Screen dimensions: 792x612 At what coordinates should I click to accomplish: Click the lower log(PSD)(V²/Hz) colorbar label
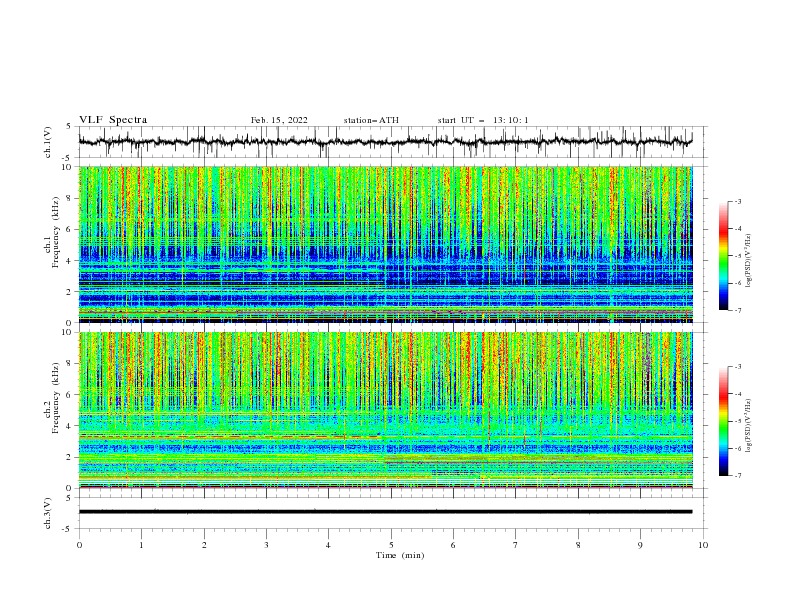coord(749,425)
